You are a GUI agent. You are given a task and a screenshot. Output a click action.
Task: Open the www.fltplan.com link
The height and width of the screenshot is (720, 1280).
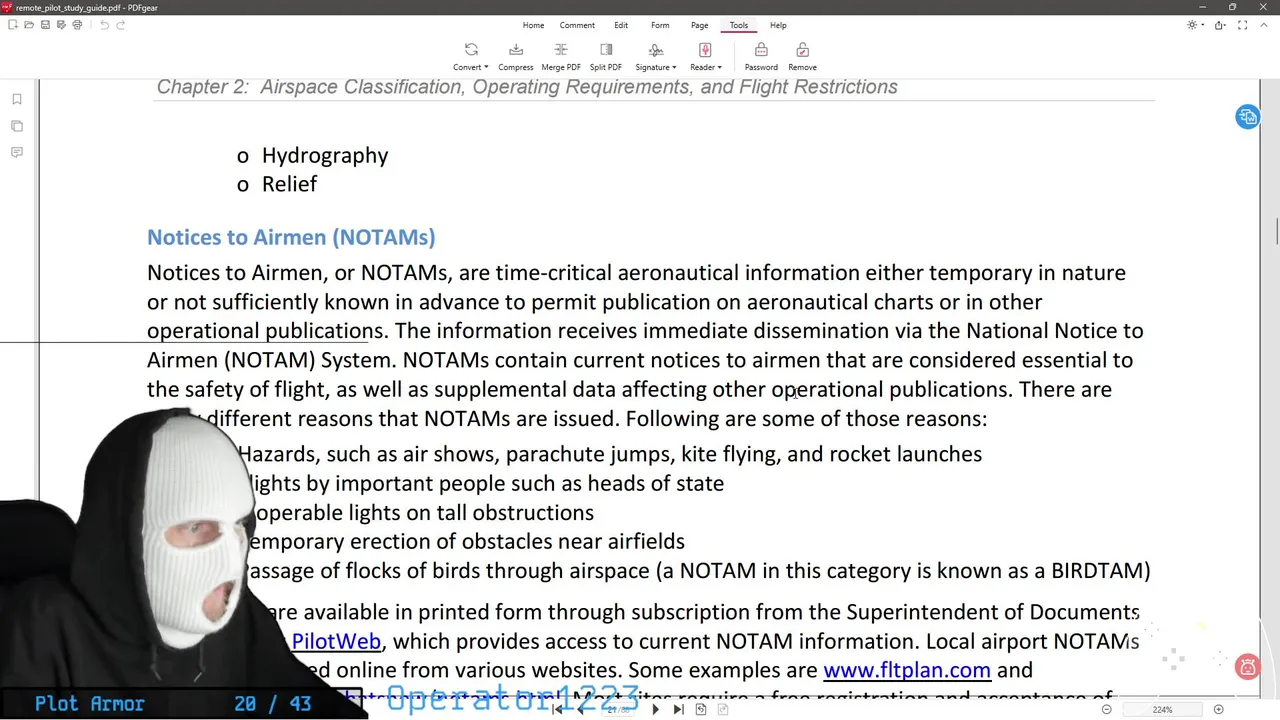coord(907,670)
